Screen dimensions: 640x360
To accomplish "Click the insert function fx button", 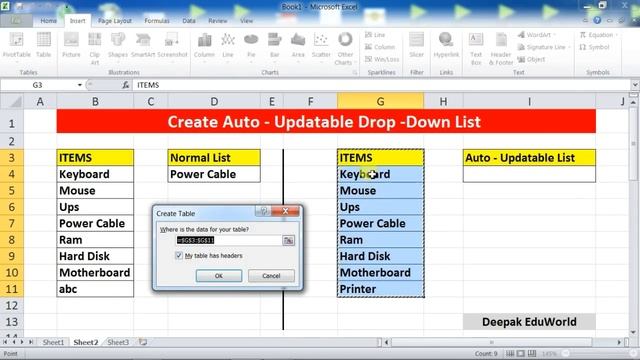I will click(125, 85).
